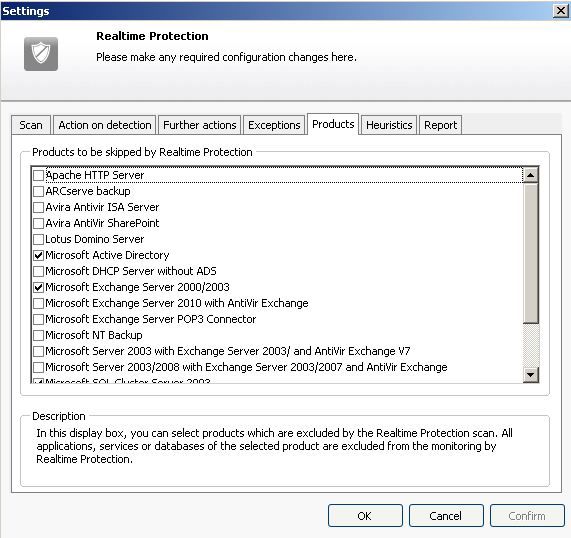
Task: Click the OK button
Action: [365, 516]
